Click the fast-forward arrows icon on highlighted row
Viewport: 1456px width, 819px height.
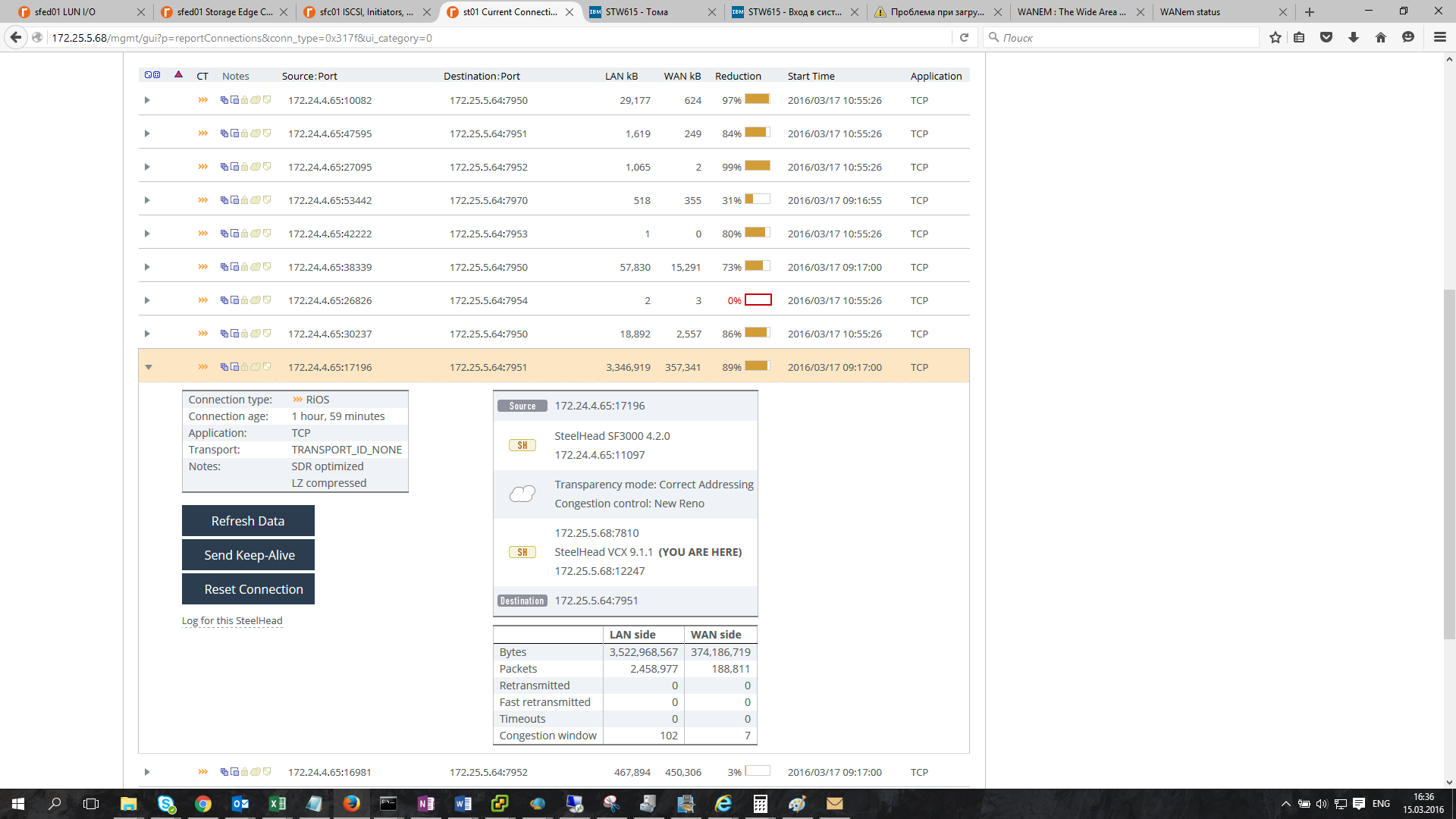click(x=201, y=367)
